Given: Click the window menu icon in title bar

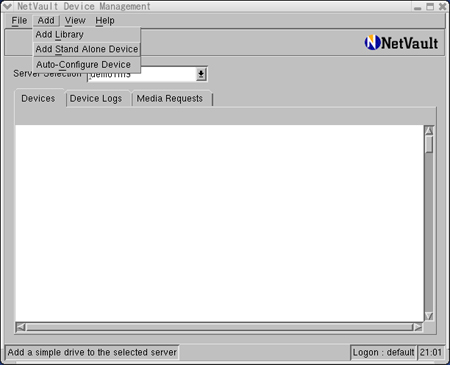Looking at the screenshot, I should 7,6.
